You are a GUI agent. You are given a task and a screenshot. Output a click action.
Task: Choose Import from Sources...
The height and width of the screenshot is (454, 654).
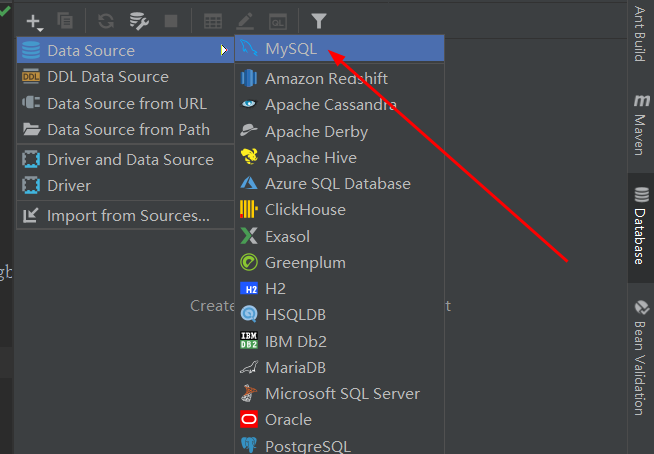(x=125, y=216)
